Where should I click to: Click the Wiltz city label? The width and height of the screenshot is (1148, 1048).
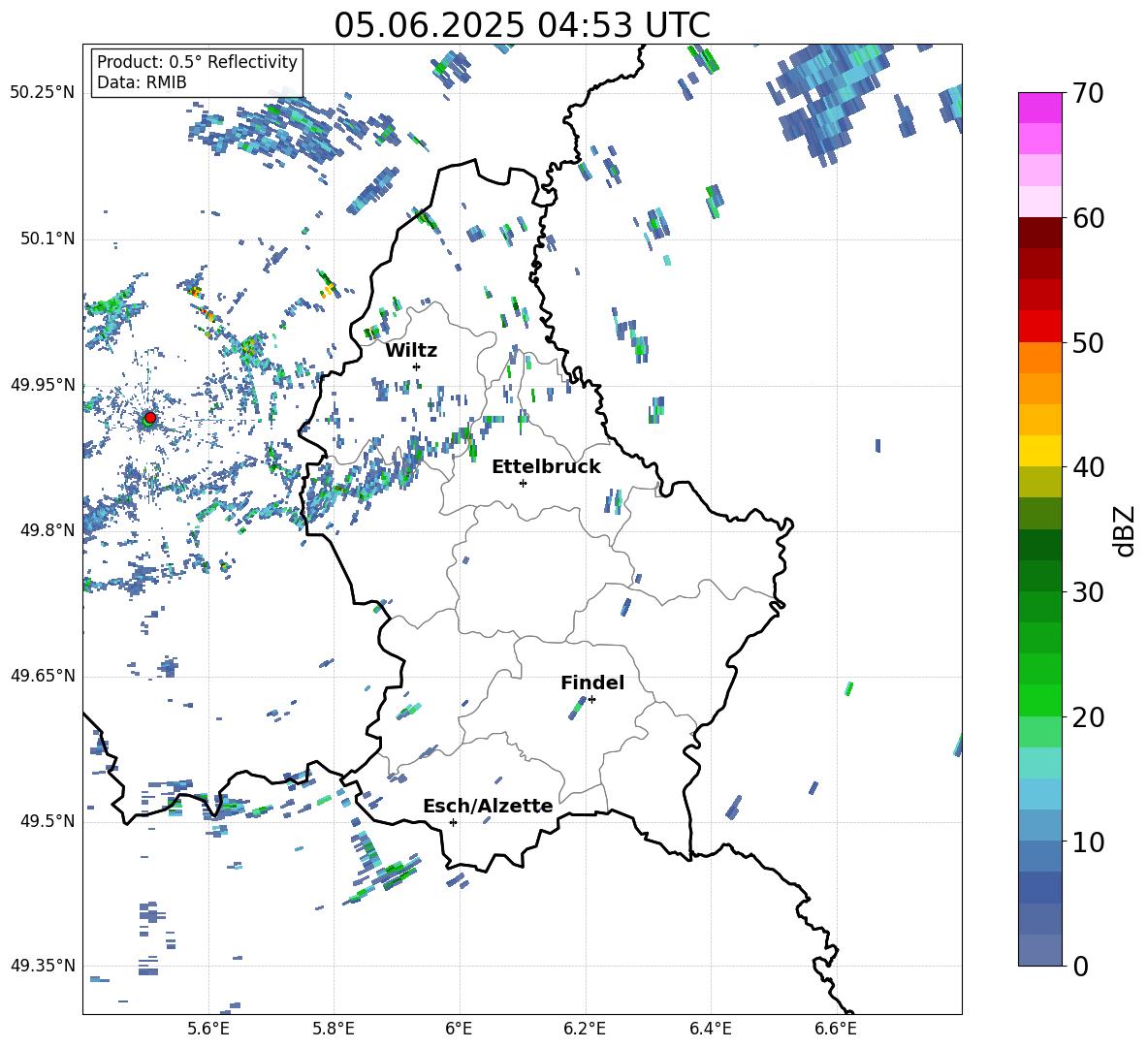pos(411,351)
